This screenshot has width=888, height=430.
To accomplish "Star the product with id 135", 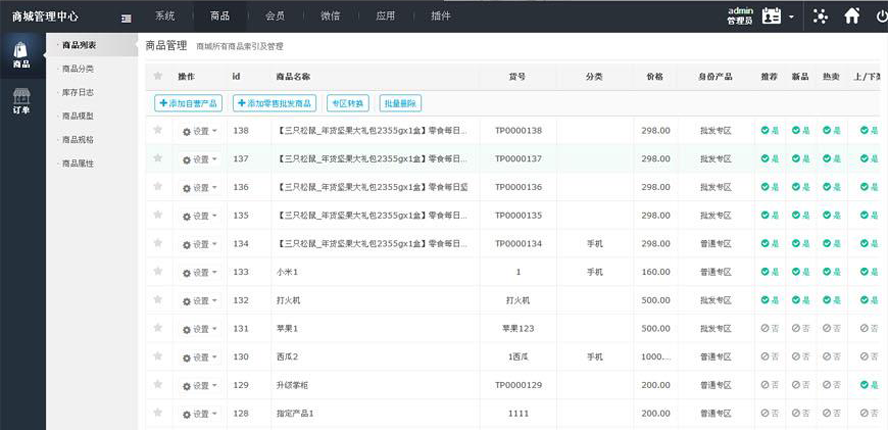I will [x=158, y=215].
